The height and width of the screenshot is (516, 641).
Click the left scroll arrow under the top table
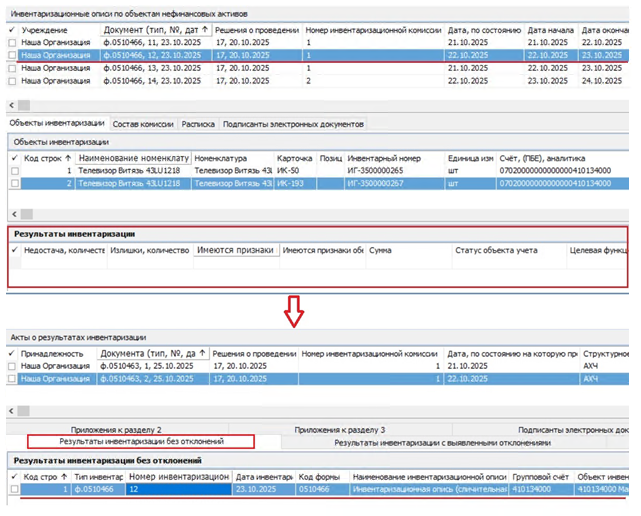pyautogui.click(x=12, y=105)
